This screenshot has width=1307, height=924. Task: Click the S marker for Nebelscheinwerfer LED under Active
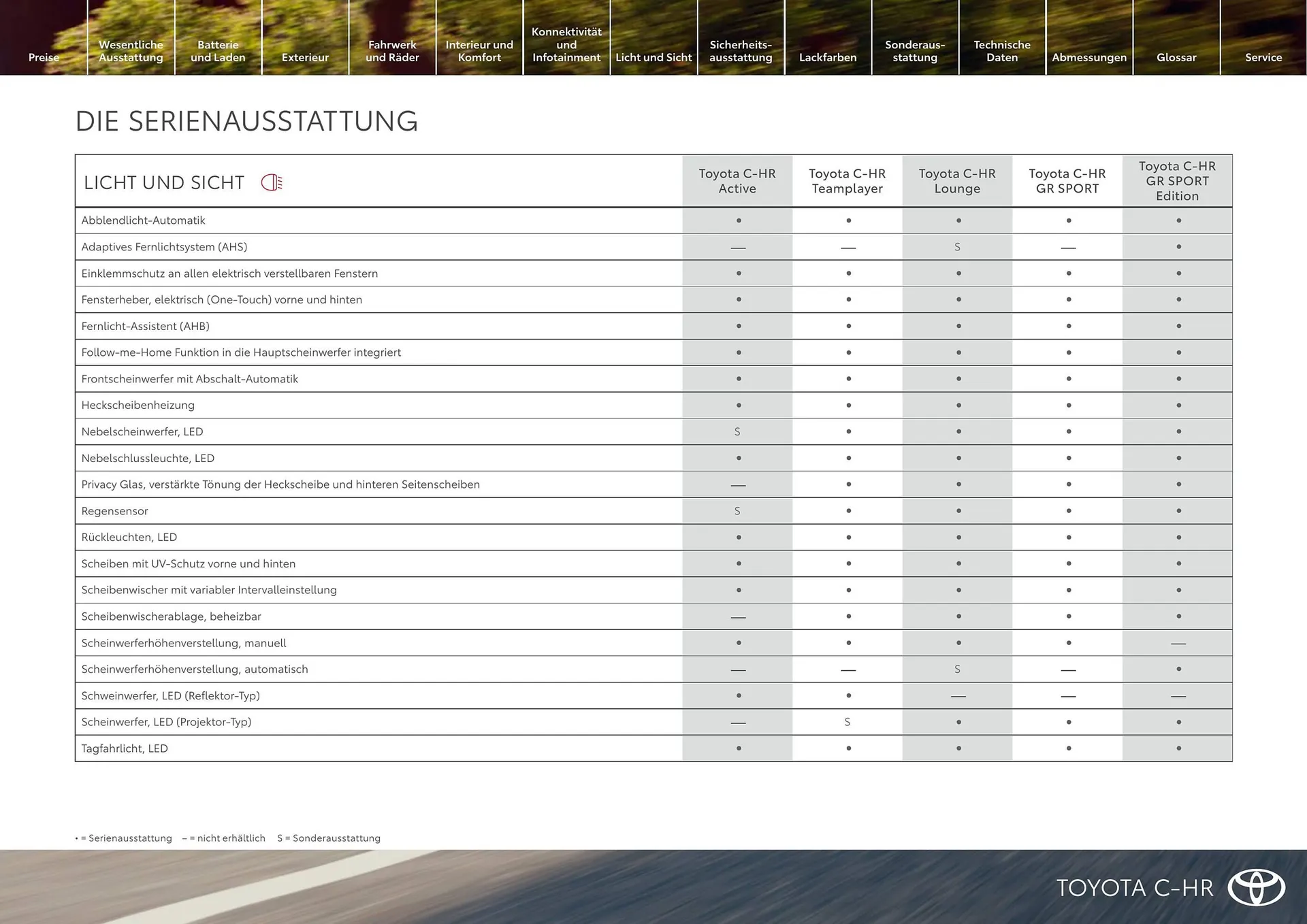[737, 431]
